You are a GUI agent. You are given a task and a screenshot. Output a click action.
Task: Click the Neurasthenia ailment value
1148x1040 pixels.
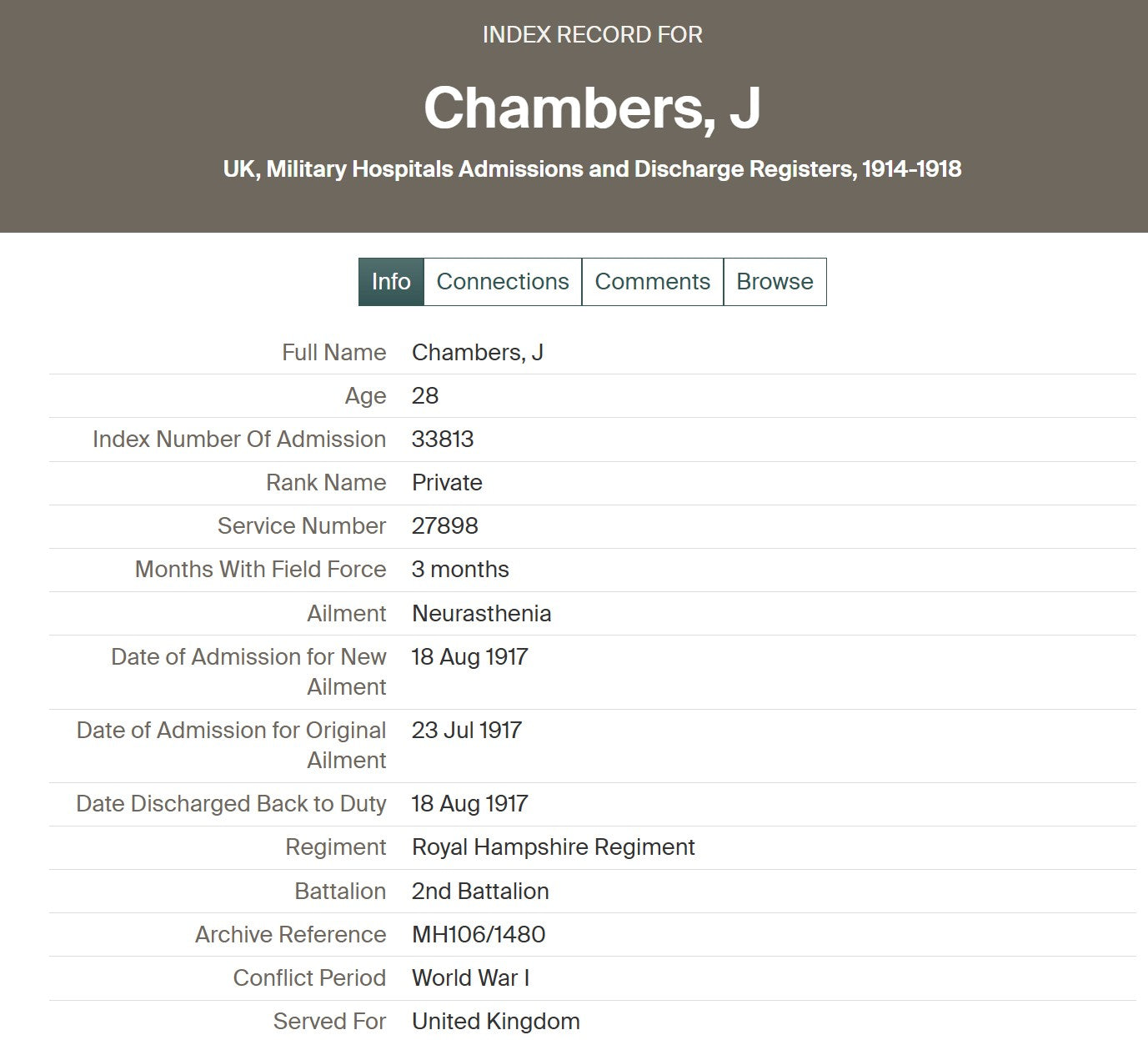point(482,614)
